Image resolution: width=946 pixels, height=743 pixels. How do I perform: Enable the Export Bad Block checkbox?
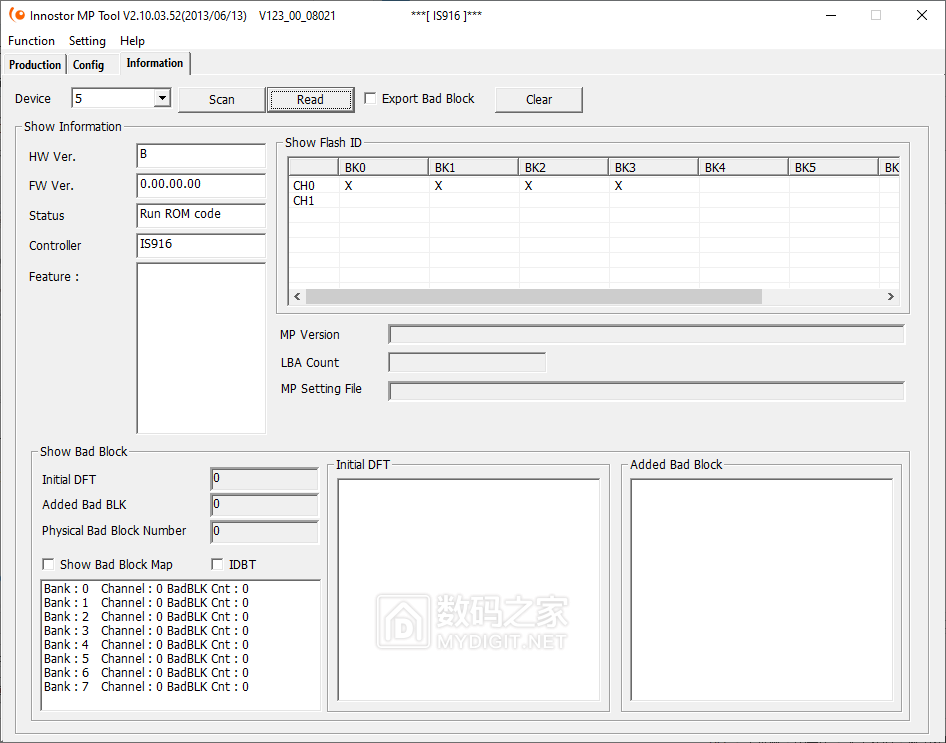371,99
